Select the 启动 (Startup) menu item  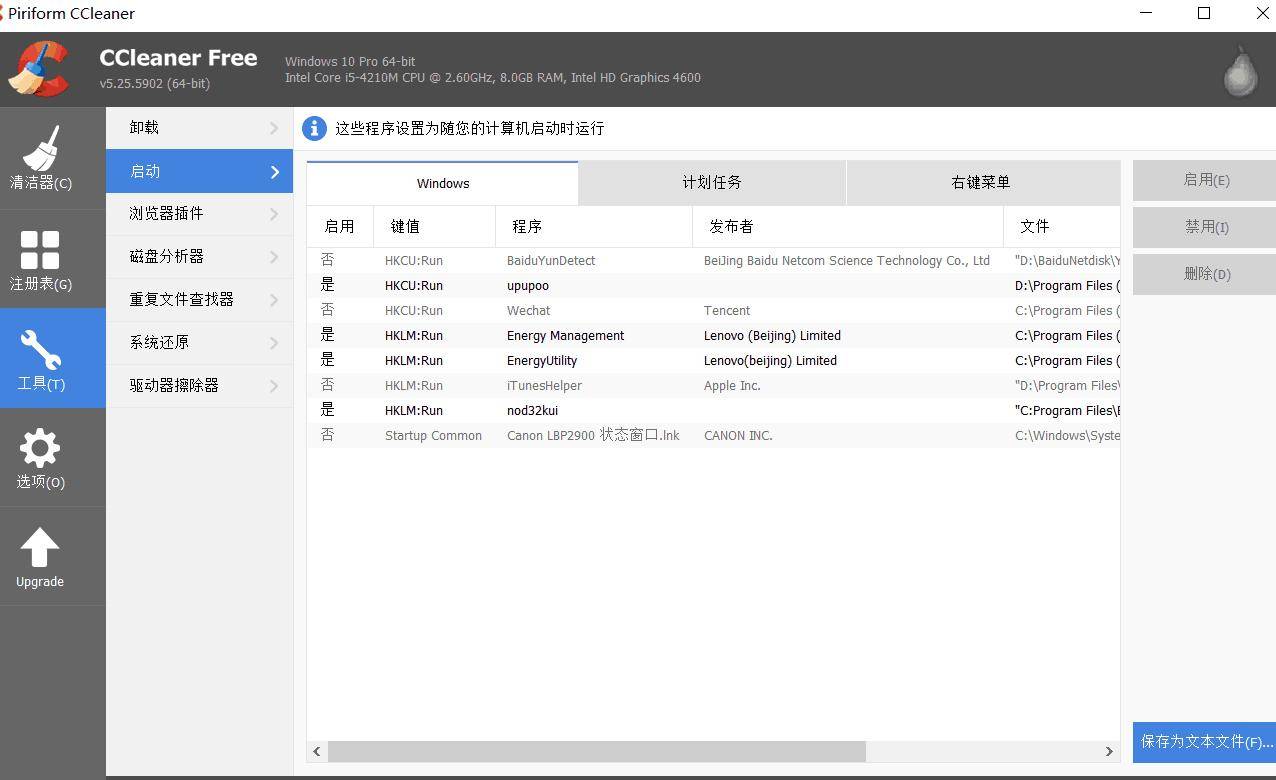199,171
